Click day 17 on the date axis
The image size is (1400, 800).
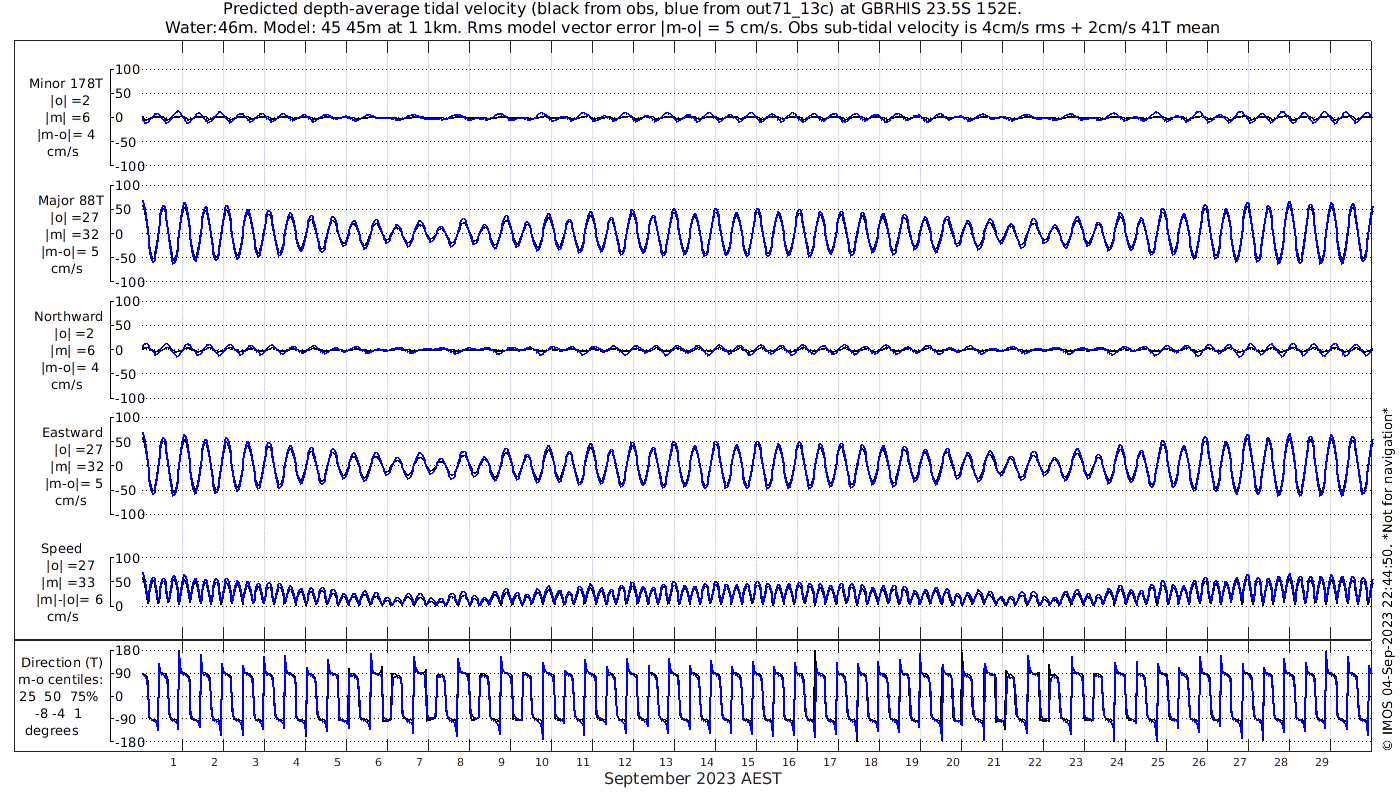coord(829,762)
